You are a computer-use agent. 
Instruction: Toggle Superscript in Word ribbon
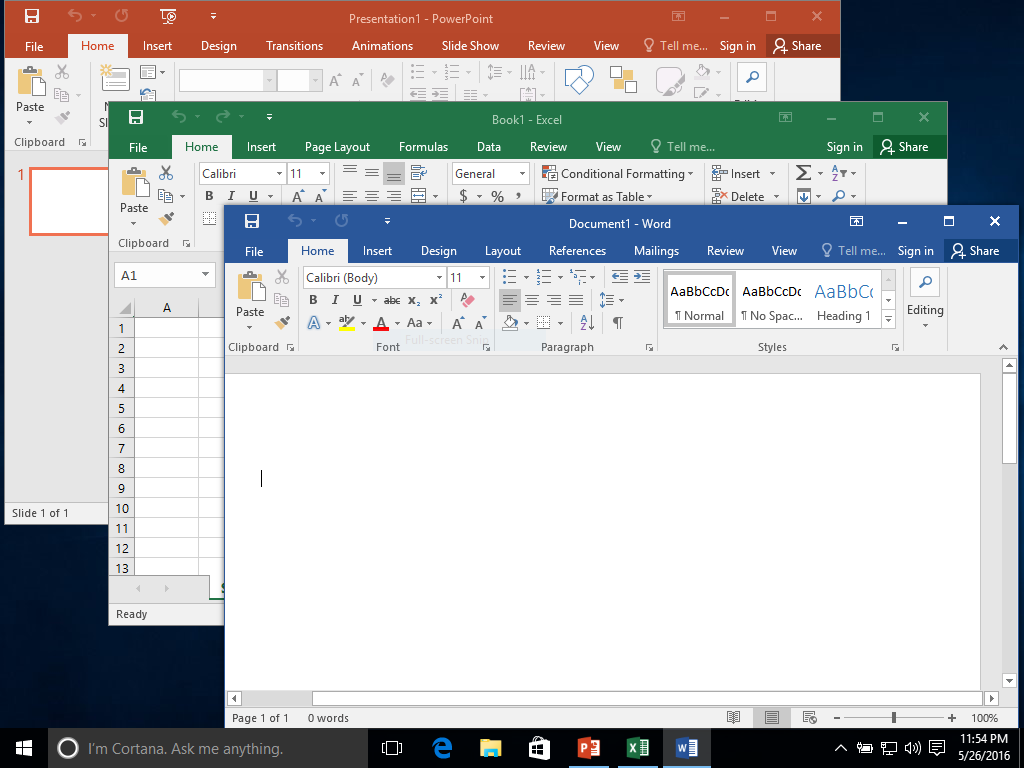click(436, 300)
